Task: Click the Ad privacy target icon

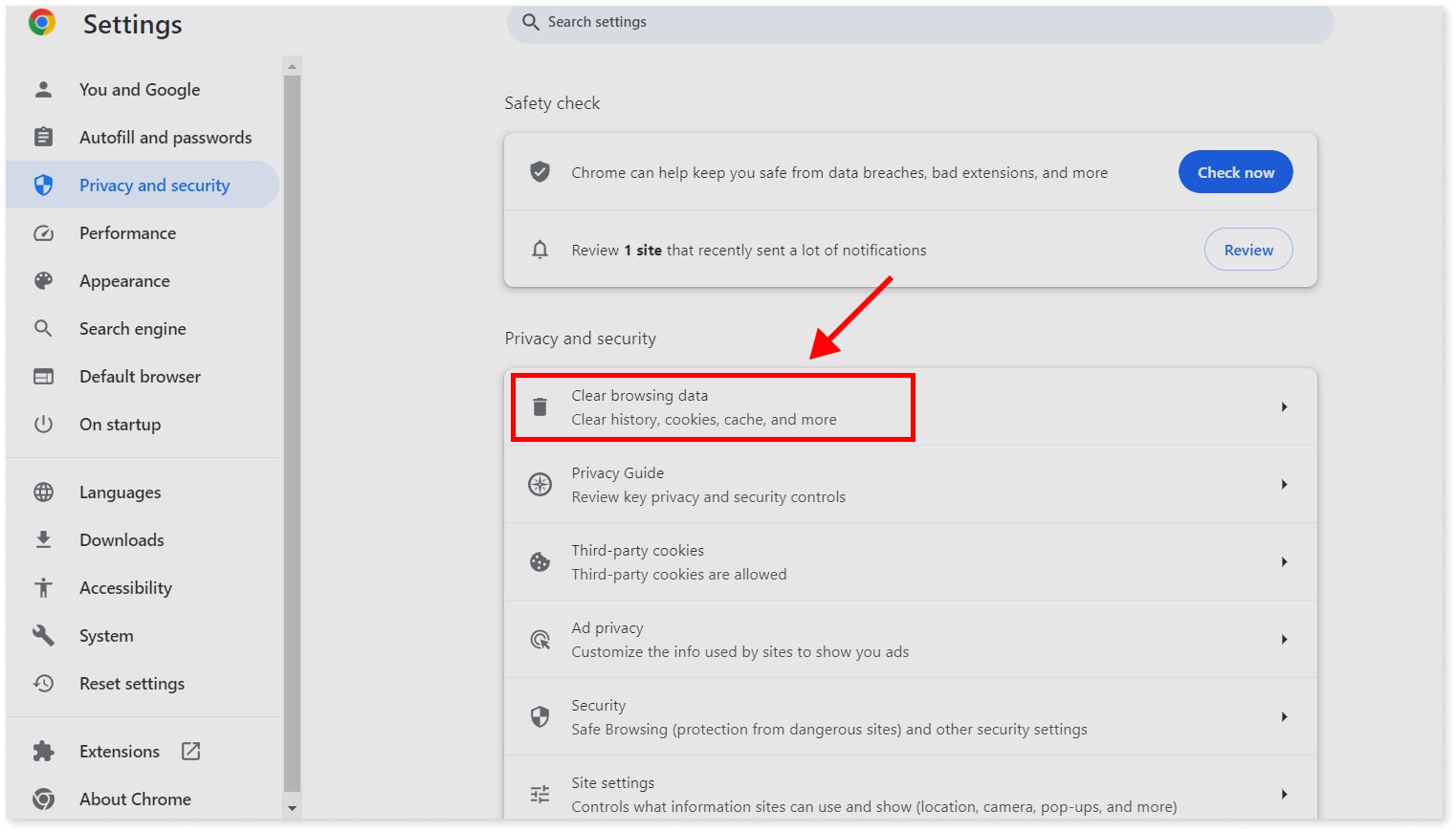Action: tap(540, 639)
